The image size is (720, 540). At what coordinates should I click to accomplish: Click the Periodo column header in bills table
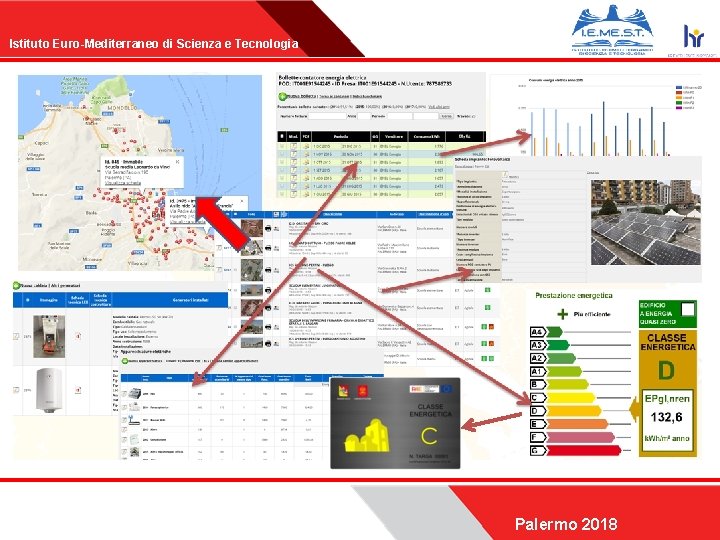pyautogui.click(x=341, y=136)
